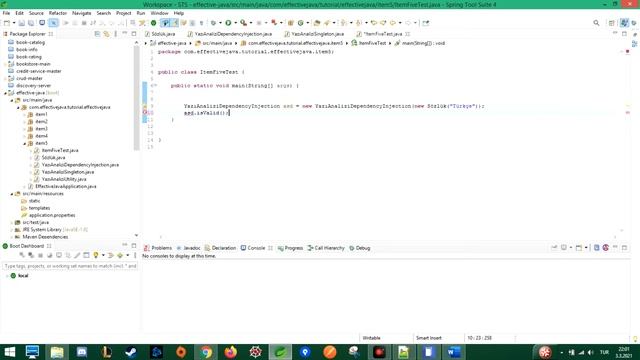Collapse the src/main/java folder
Viewport: 640px width, 360px height.
12,100
